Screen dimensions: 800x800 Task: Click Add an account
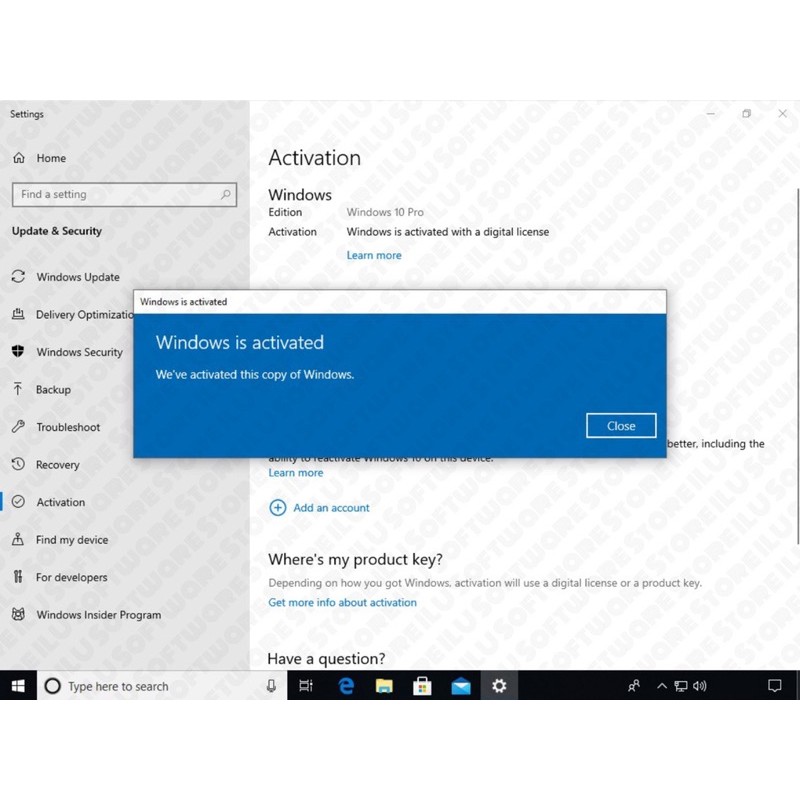click(x=330, y=508)
